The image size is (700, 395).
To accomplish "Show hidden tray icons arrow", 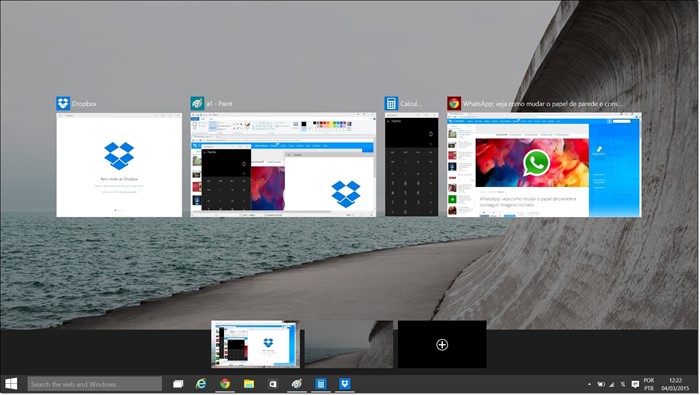I will point(589,384).
